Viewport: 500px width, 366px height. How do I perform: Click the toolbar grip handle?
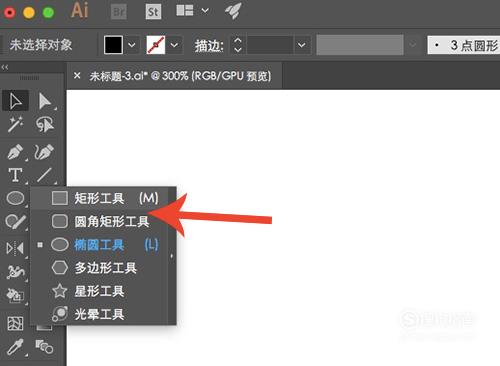[x=29, y=78]
